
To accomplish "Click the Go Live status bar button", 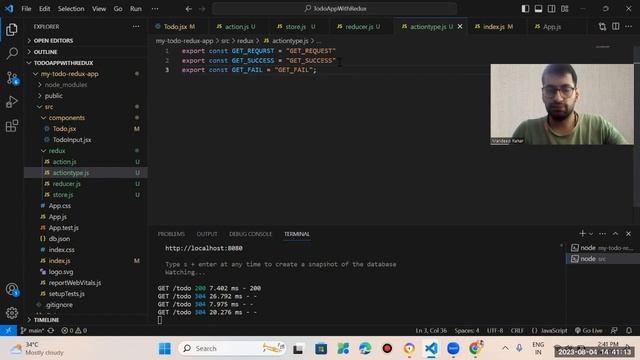I will 589,331.
